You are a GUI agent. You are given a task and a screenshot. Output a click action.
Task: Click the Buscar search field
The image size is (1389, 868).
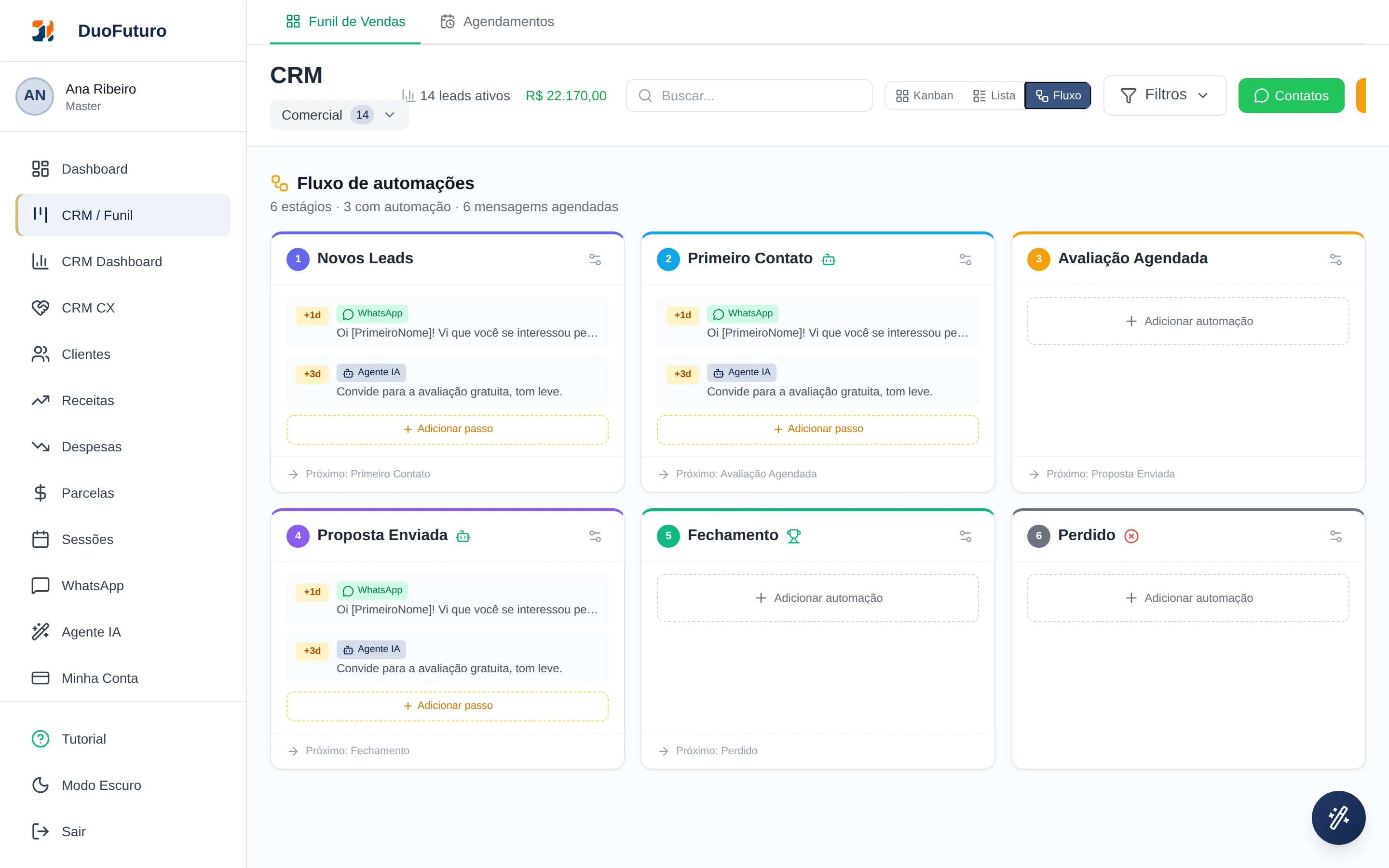point(749,95)
